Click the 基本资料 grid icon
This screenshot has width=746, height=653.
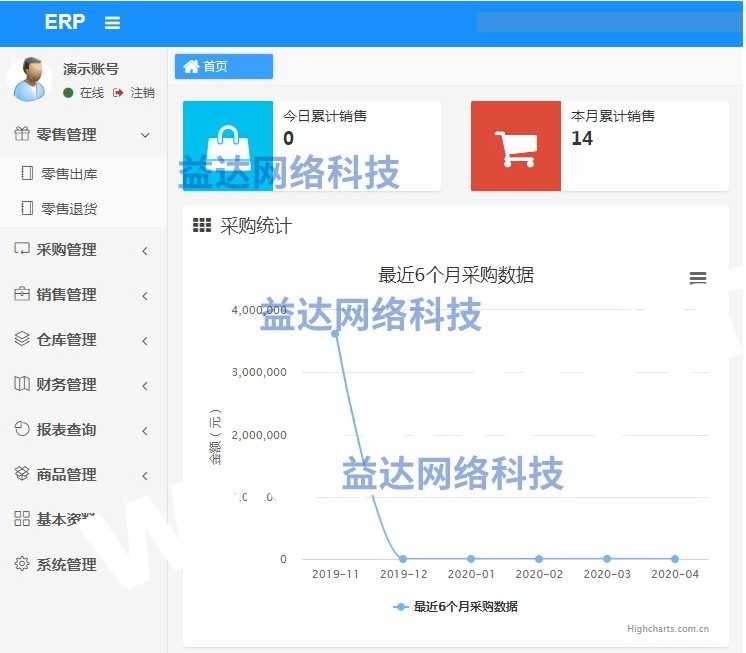click(22, 518)
